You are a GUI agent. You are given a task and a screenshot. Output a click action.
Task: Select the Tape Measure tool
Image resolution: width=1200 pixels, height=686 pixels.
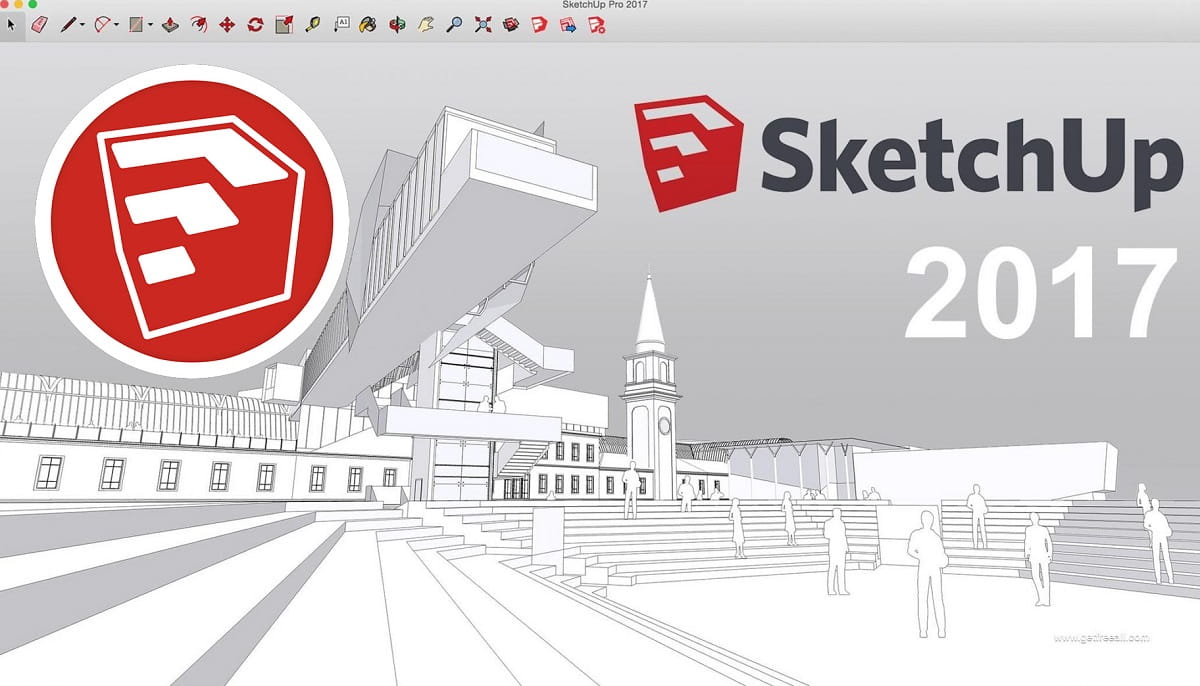pos(313,23)
